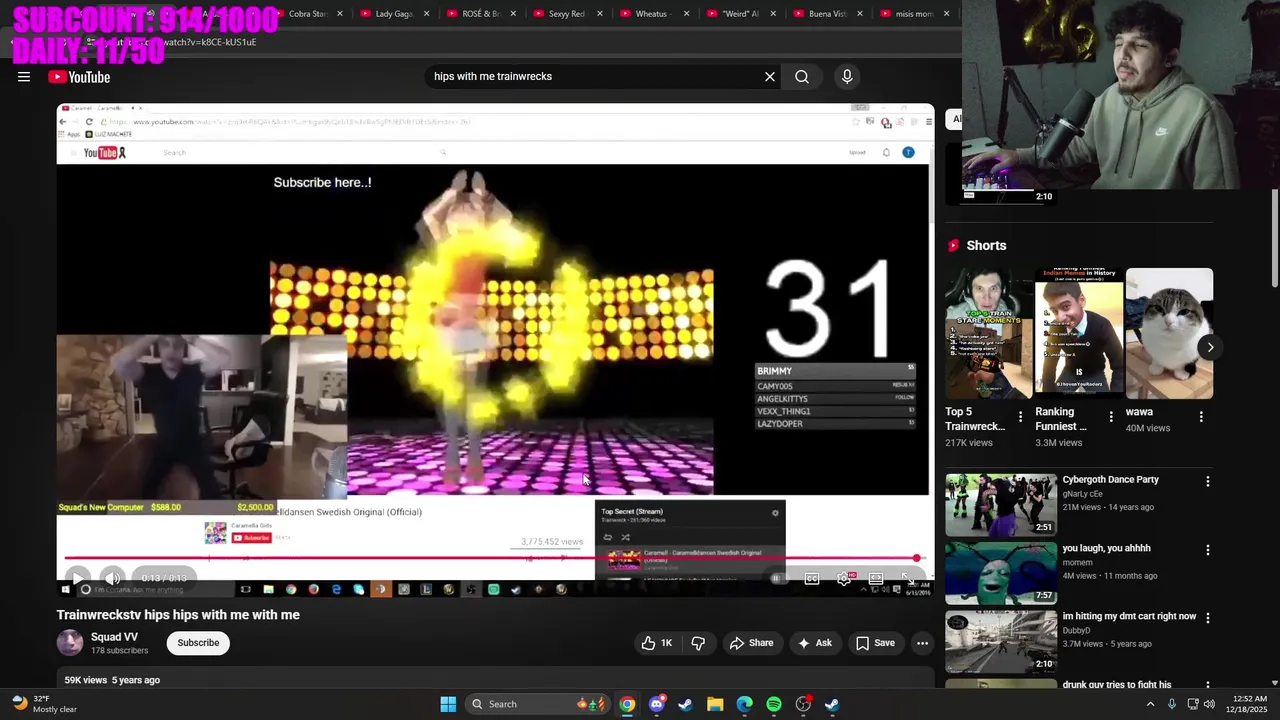The height and width of the screenshot is (720, 1280).
Task: Go to the YouTube home logo
Action: coord(79,77)
